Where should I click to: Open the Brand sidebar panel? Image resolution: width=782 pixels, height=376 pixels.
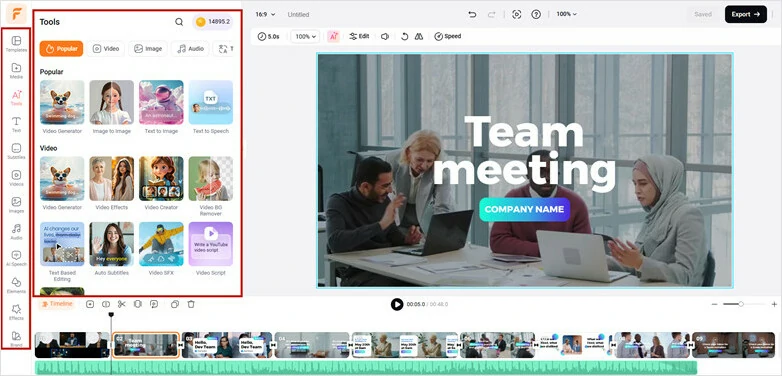16,339
